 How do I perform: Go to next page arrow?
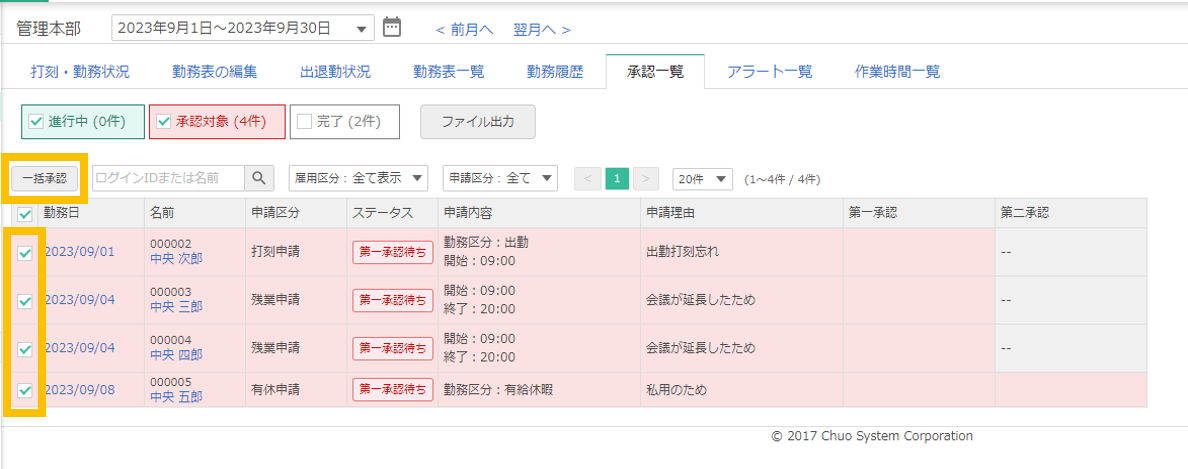point(647,179)
